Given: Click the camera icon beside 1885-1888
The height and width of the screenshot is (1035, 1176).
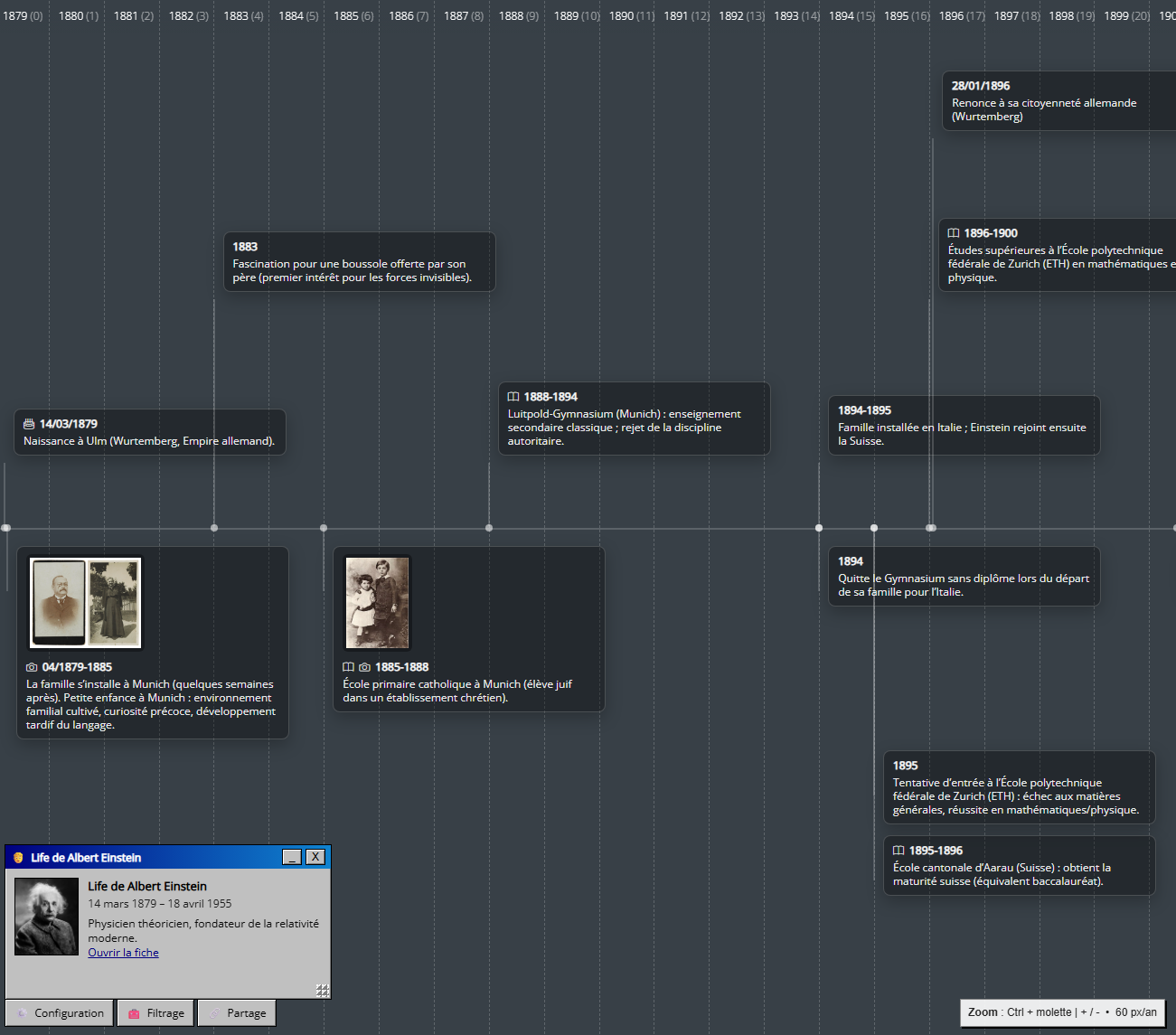Looking at the screenshot, I should tap(364, 666).
